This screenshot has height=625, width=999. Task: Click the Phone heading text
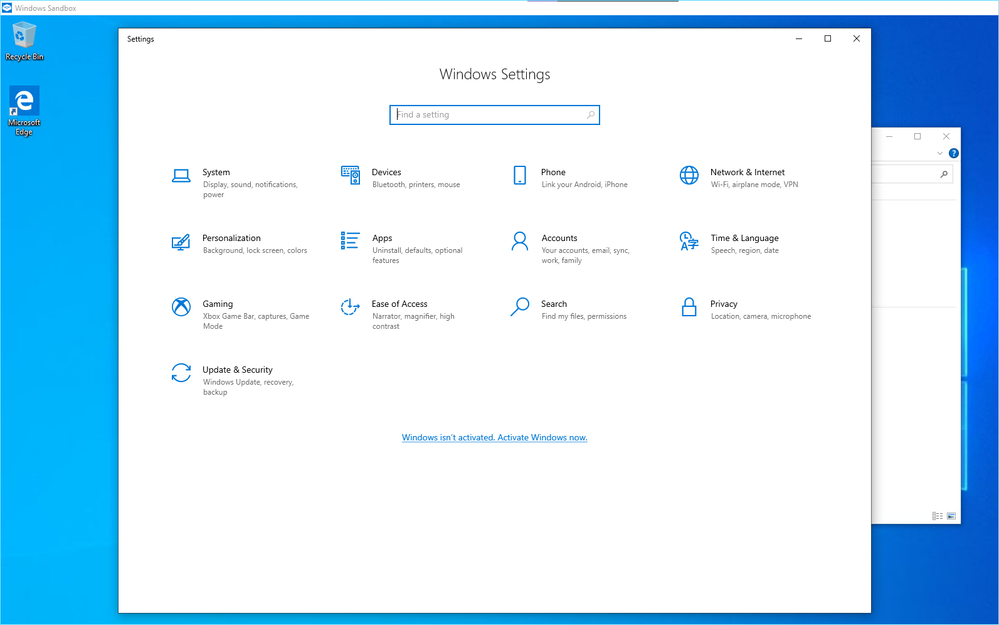553,172
